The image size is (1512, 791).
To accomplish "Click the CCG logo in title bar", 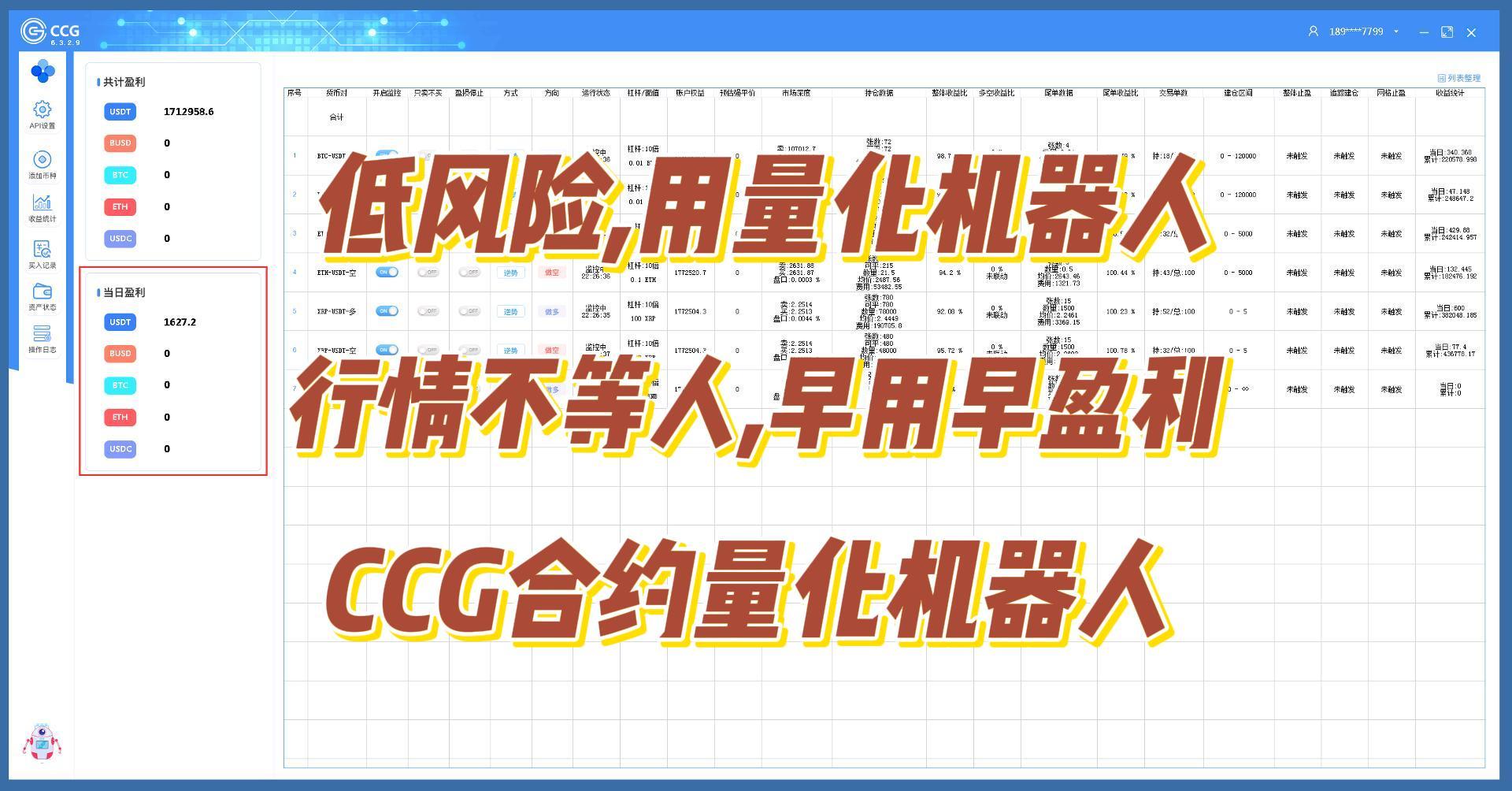I will pos(50,32).
